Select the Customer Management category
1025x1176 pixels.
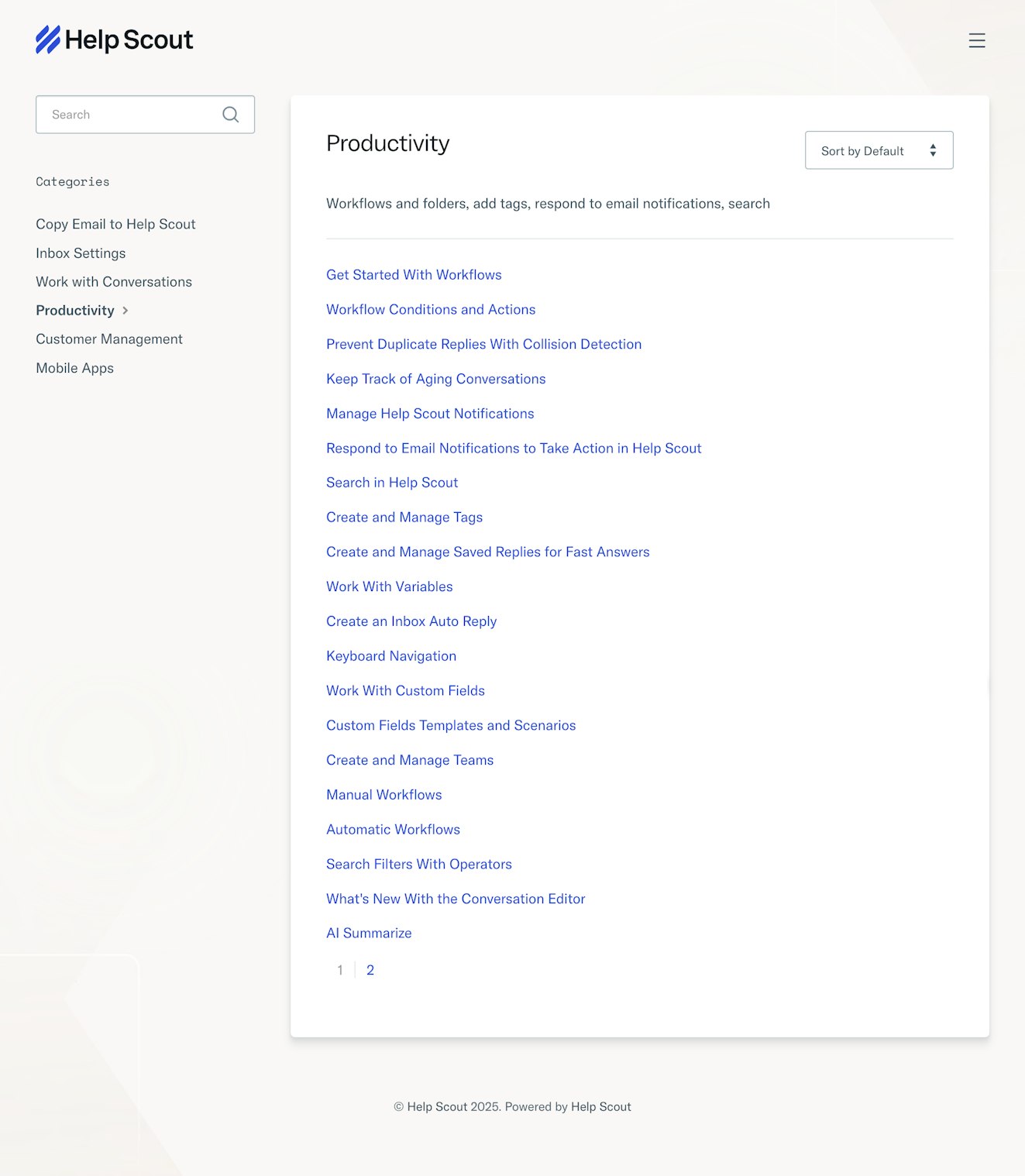click(109, 339)
